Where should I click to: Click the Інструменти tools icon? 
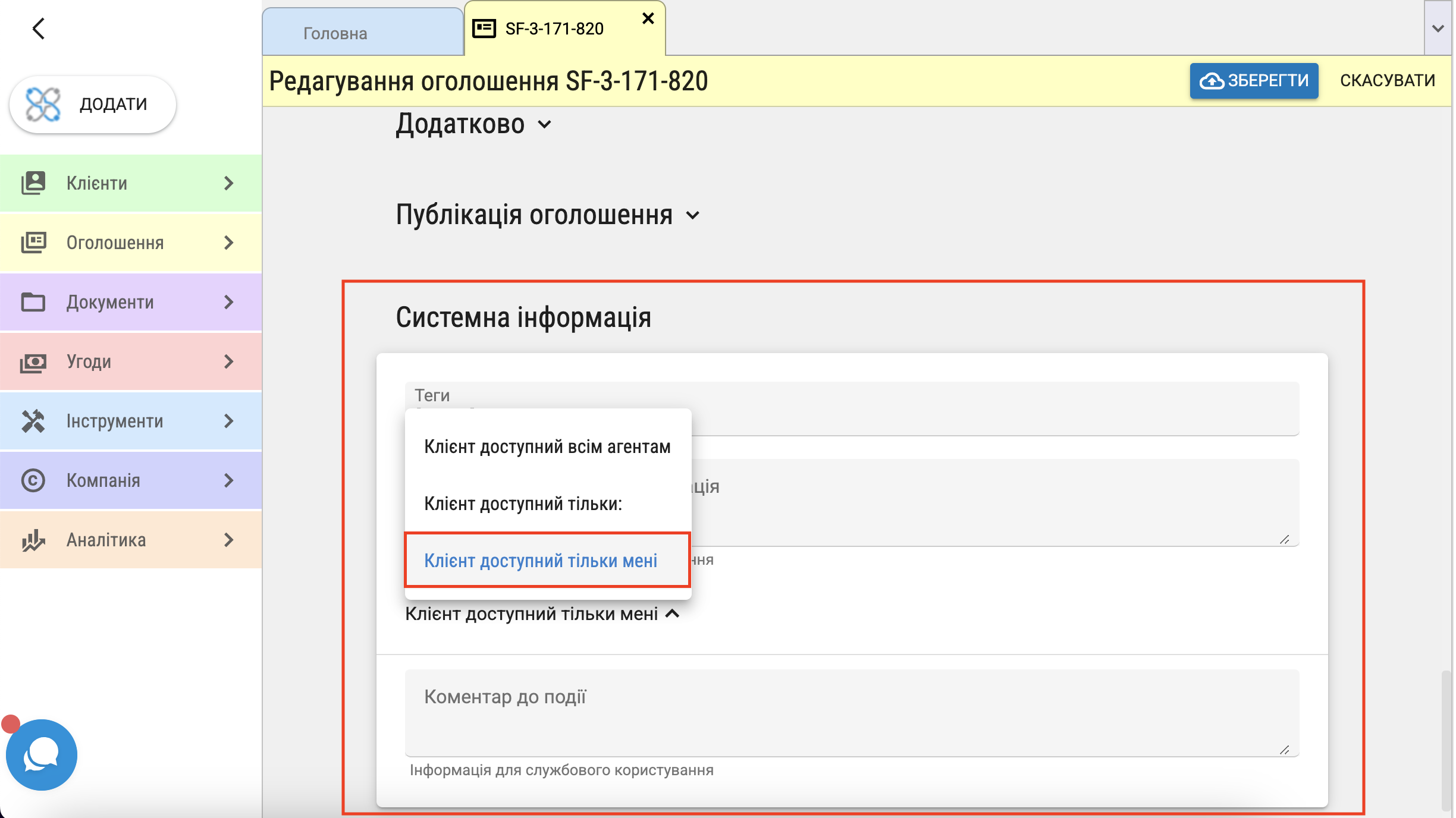pyautogui.click(x=33, y=421)
